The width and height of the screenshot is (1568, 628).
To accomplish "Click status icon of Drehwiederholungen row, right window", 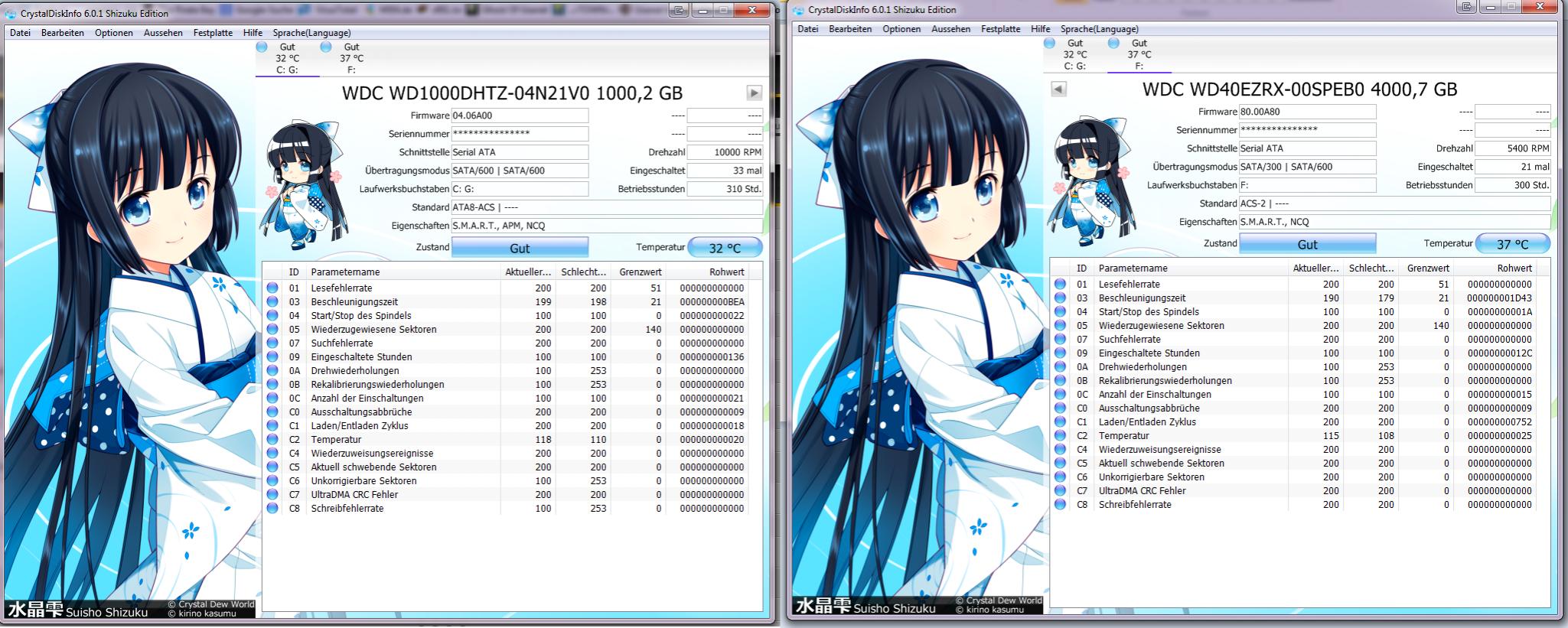I will [1060, 366].
